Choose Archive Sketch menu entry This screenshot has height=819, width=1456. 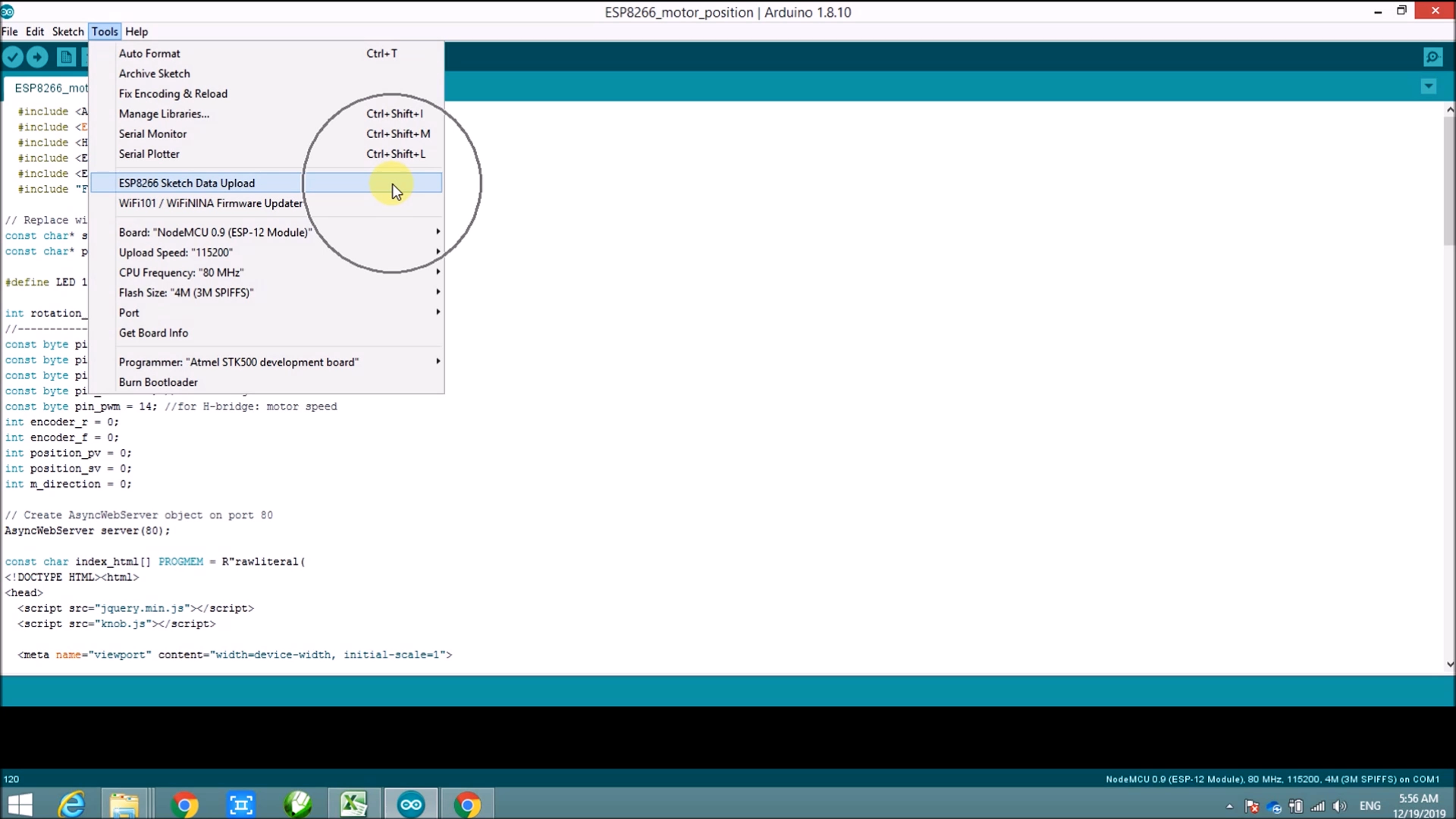pyautogui.click(x=266, y=74)
